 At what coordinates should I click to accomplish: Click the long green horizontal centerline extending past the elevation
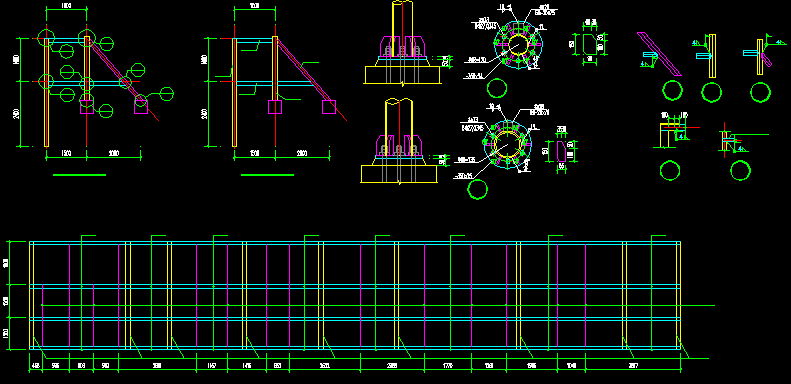coord(378,305)
